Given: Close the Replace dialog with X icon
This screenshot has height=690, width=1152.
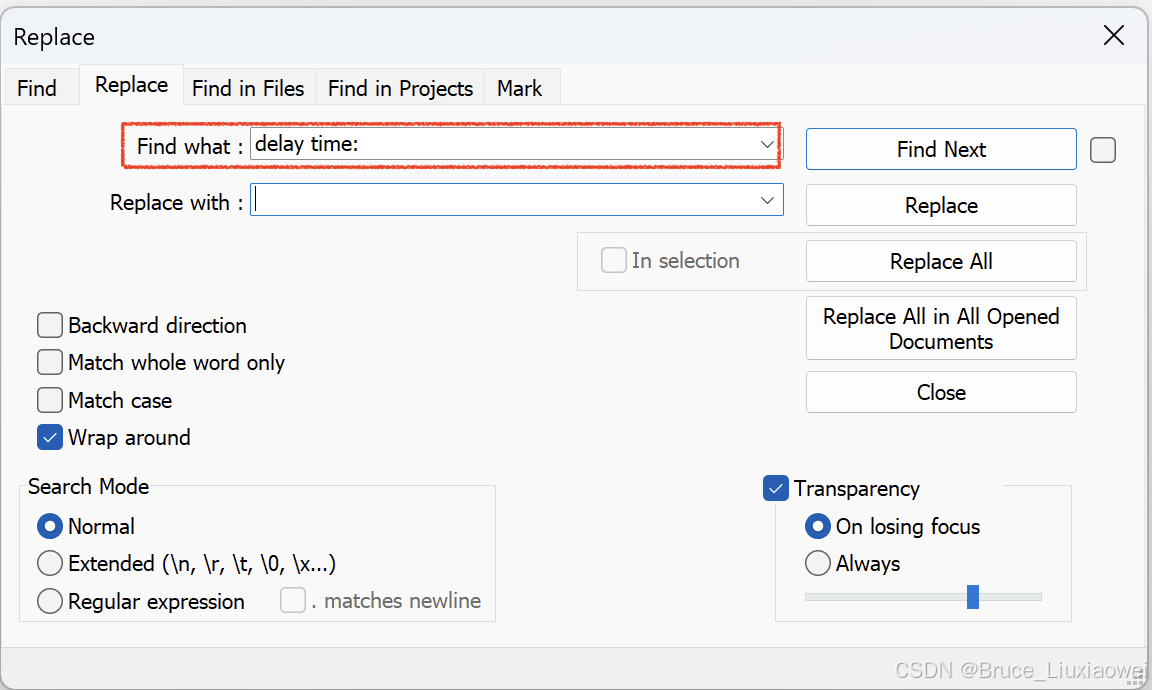Looking at the screenshot, I should click(1113, 37).
